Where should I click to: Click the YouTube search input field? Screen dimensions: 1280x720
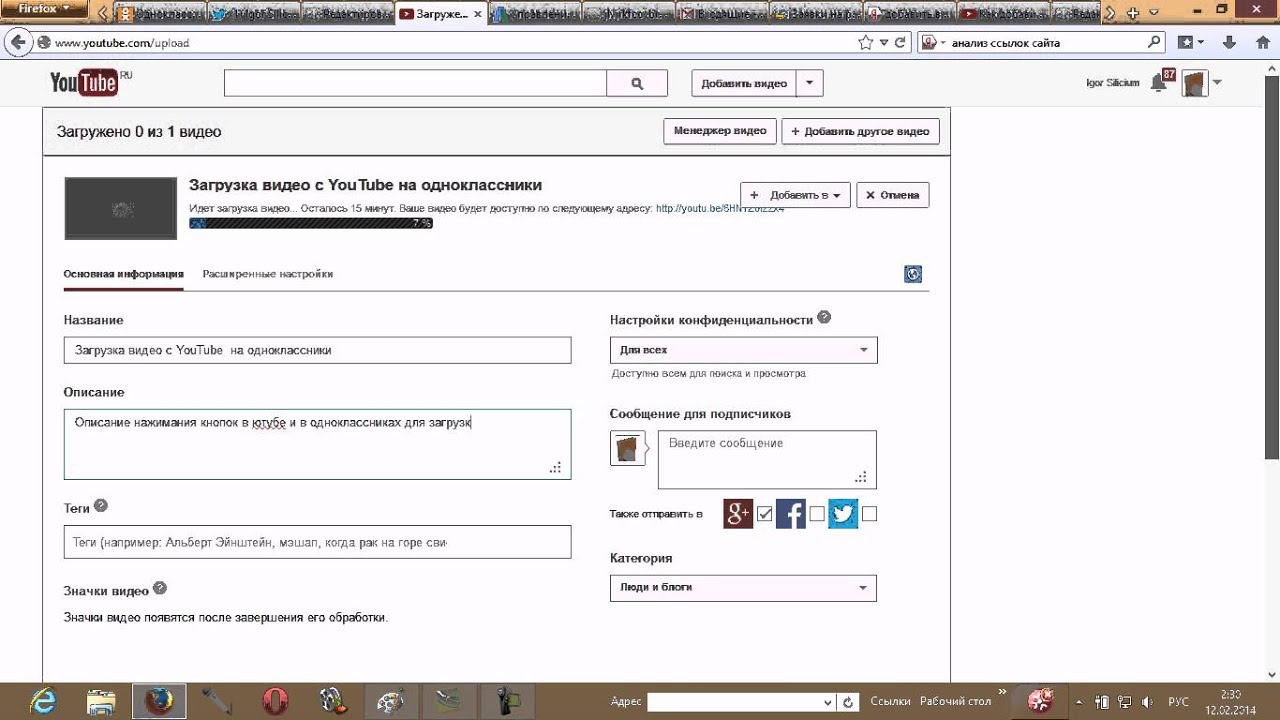415,84
